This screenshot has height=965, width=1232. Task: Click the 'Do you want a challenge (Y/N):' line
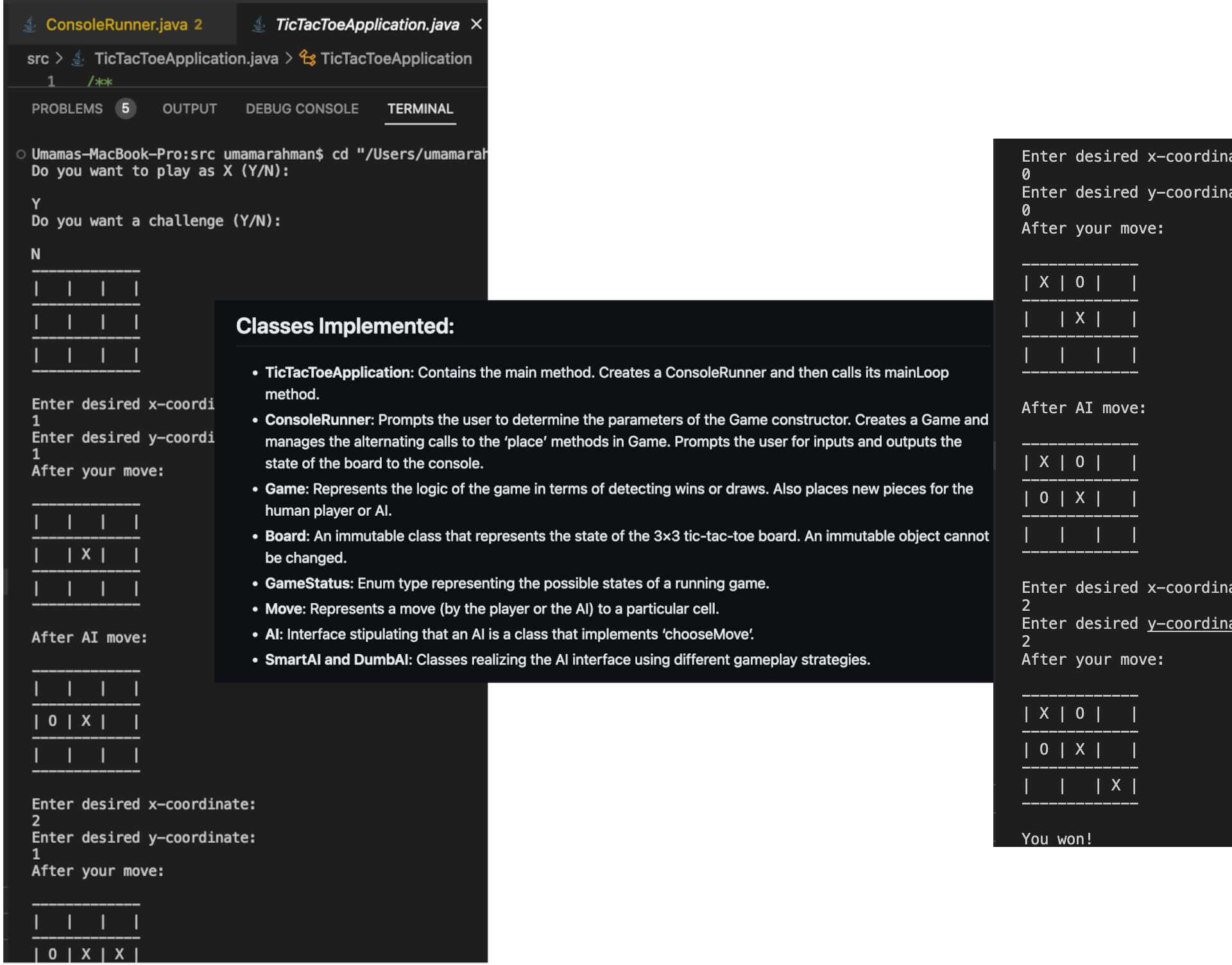point(156,221)
